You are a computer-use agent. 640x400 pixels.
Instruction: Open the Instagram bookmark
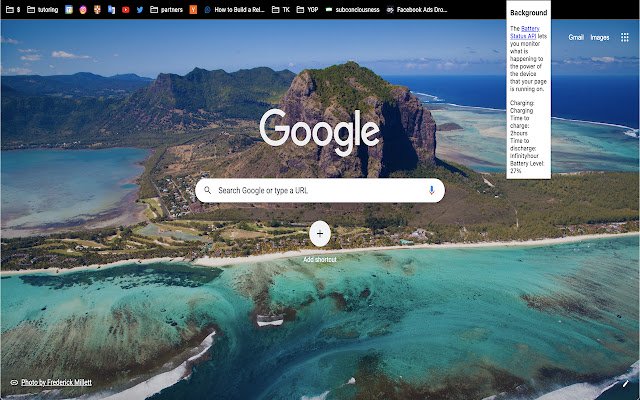83,10
